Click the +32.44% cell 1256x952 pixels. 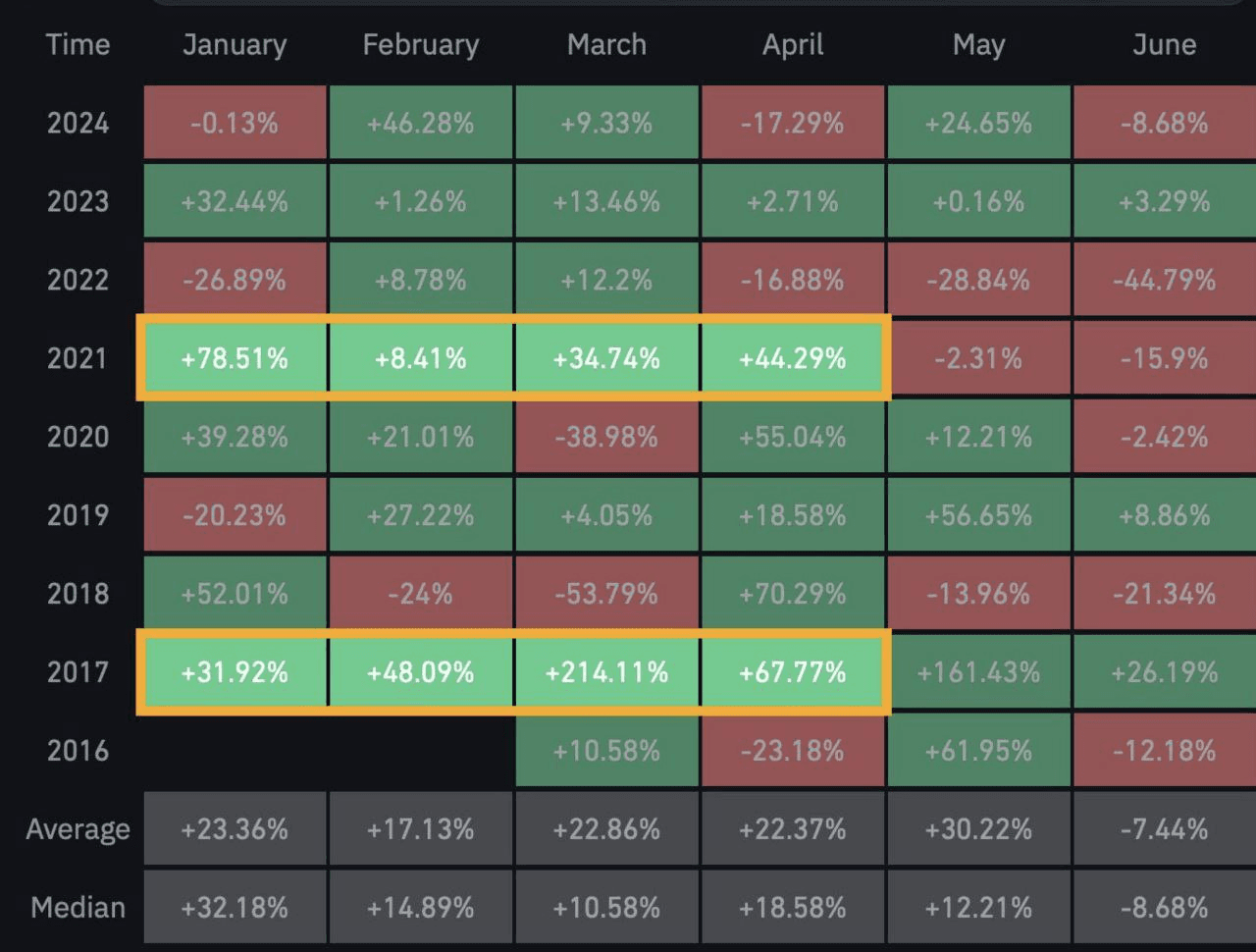click(x=235, y=201)
